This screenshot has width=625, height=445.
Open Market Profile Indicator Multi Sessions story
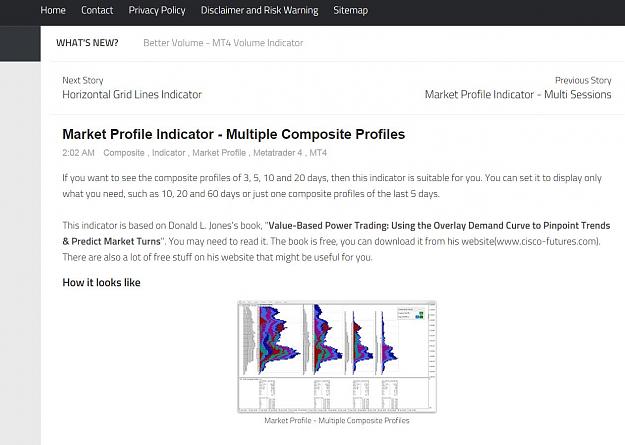point(518,95)
